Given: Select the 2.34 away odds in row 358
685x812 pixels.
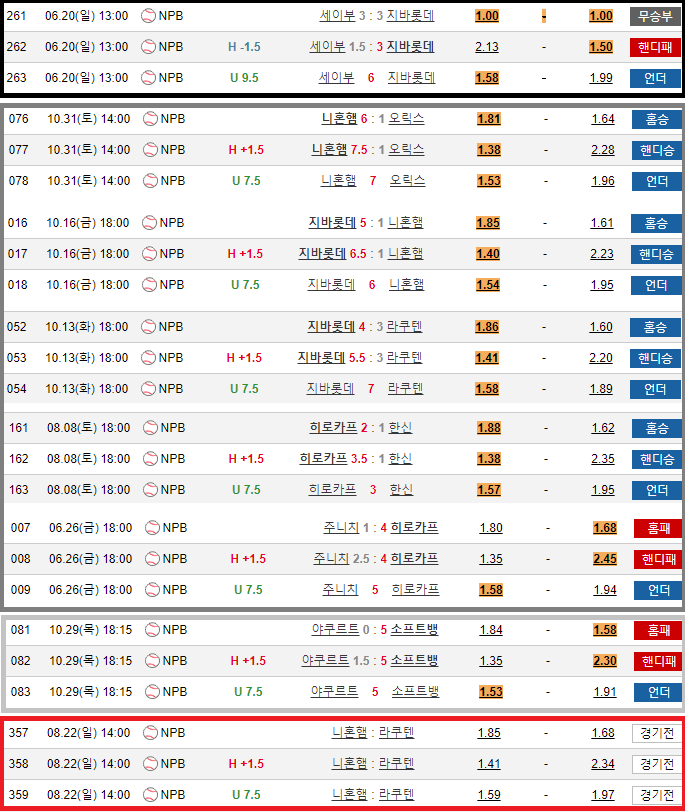Looking at the screenshot, I should [x=603, y=764].
